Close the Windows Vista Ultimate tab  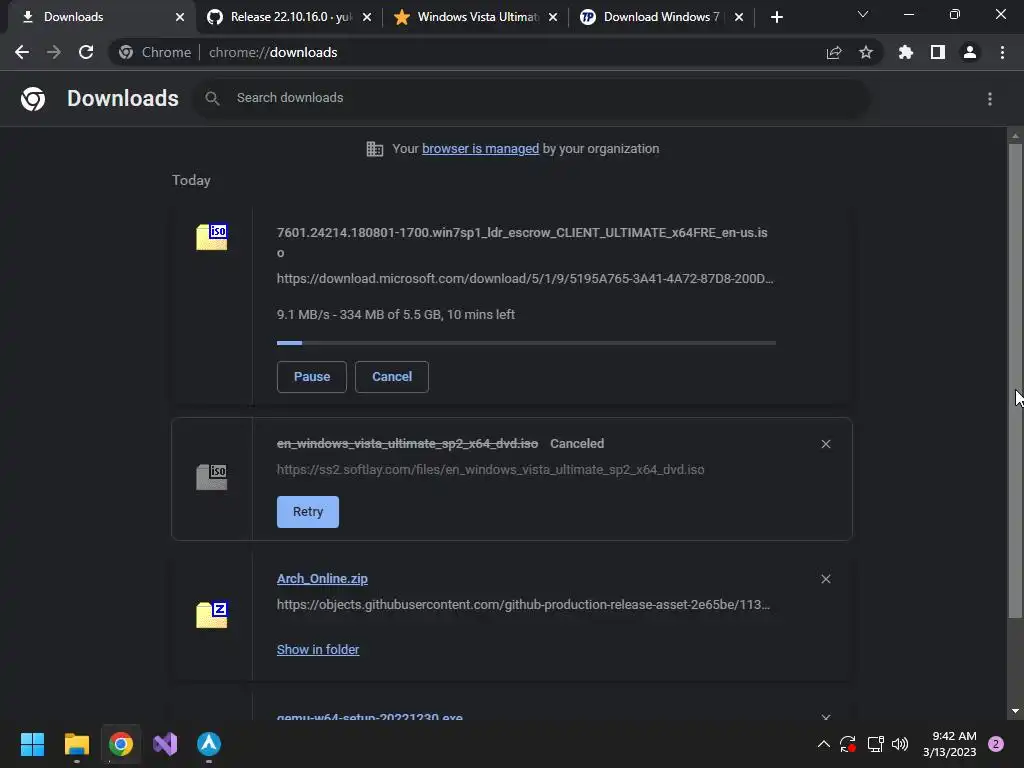(553, 17)
